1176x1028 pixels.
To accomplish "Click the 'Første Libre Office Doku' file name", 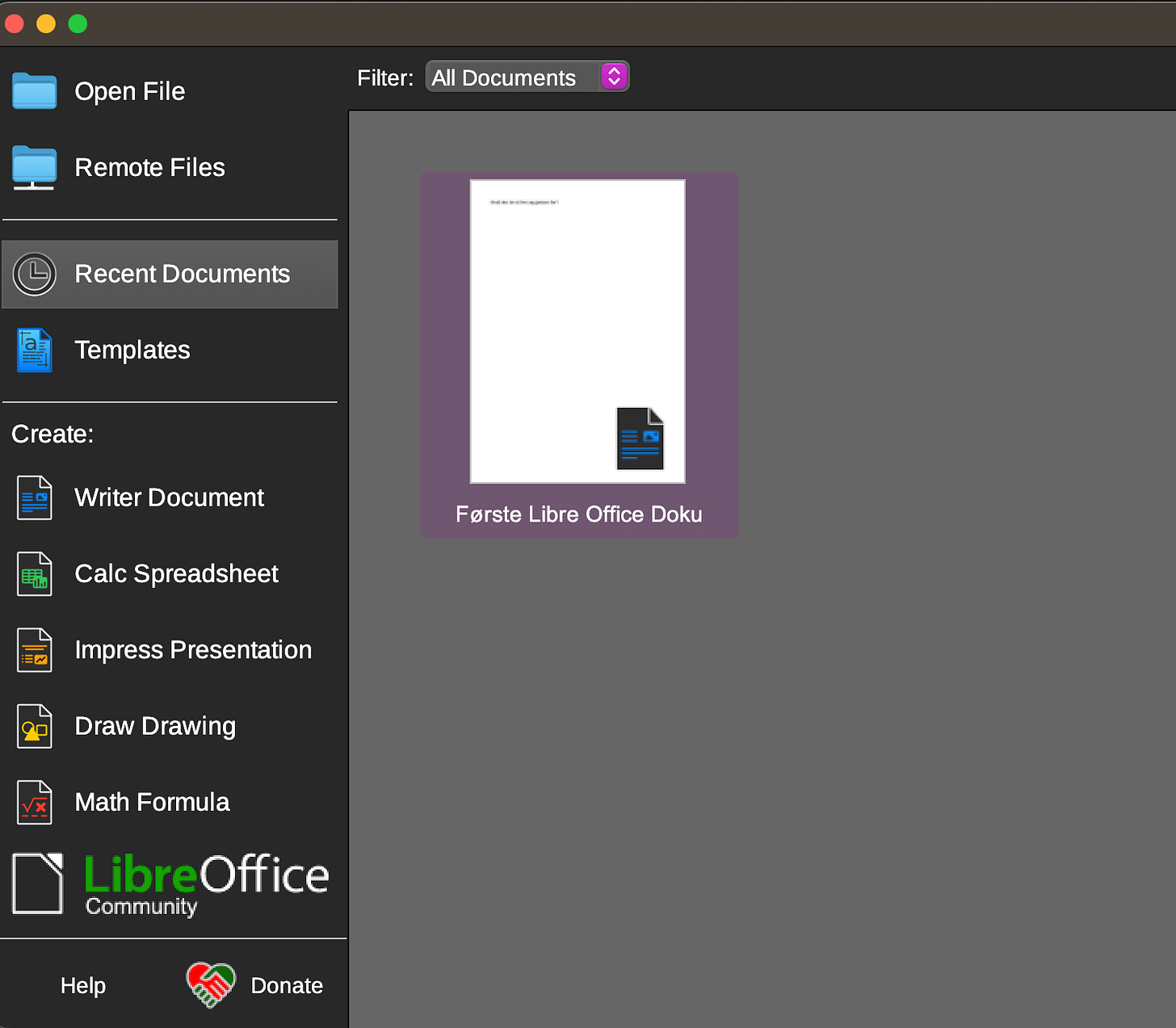I will 579,514.
